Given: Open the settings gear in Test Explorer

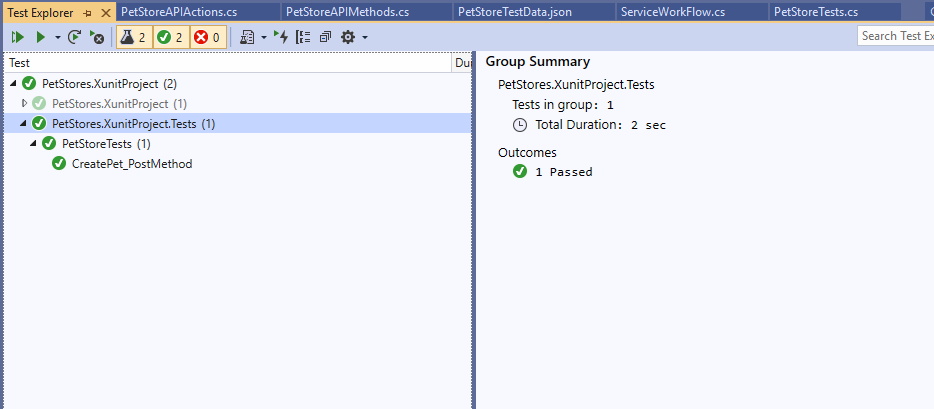Looking at the screenshot, I should tap(348, 38).
